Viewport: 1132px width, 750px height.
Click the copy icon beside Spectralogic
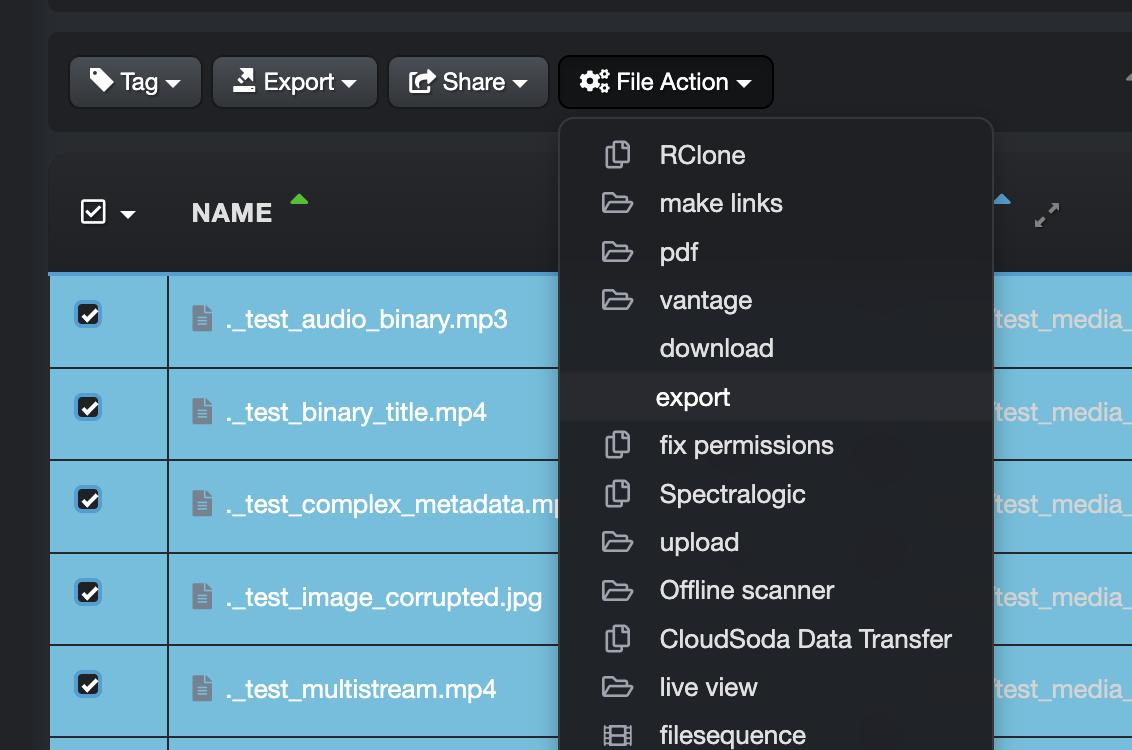point(617,494)
